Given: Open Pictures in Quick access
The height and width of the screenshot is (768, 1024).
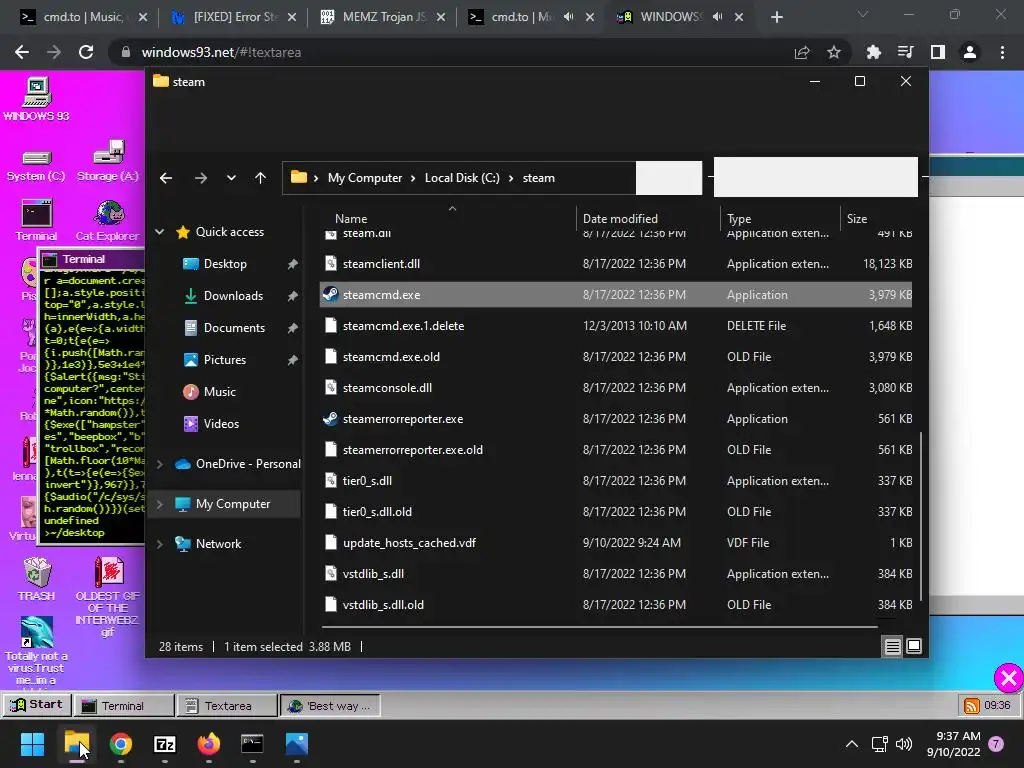Looking at the screenshot, I should (225, 360).
